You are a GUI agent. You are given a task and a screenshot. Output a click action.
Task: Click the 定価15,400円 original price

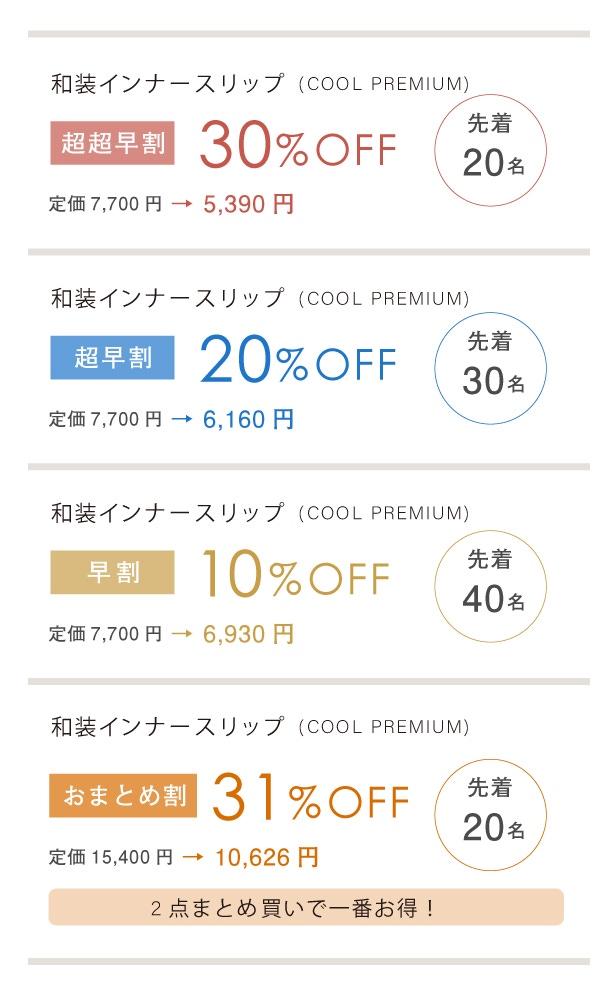pyautogui.click(x=111, y=858)
